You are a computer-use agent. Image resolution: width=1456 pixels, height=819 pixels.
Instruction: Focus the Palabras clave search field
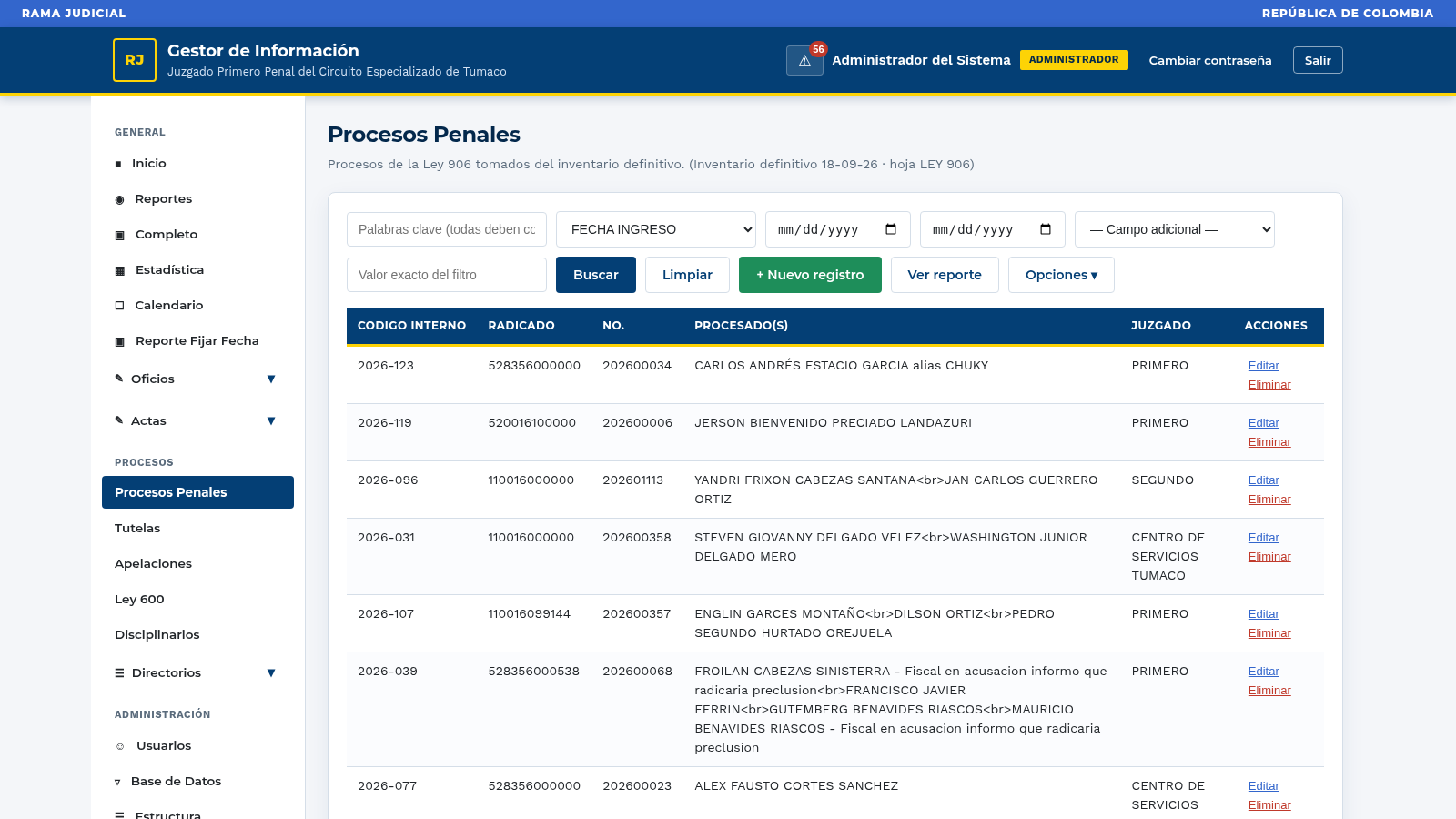(447, 229)
